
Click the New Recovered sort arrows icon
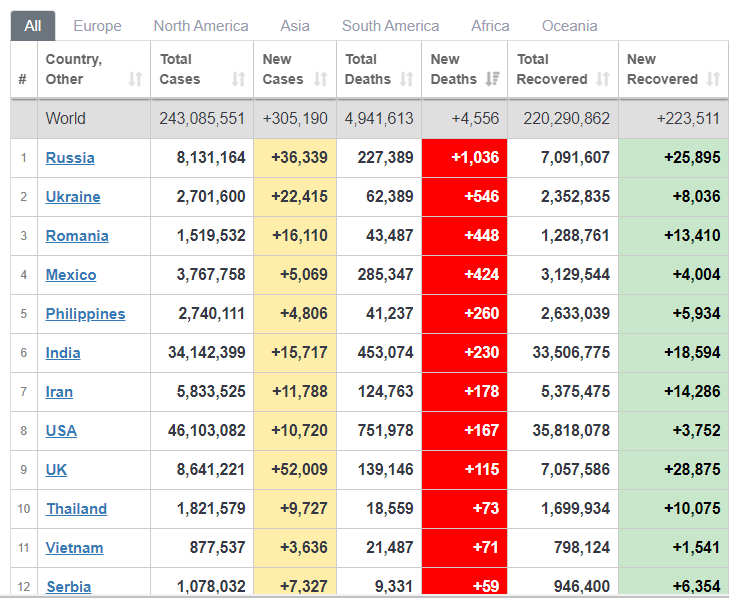click(712, 79)
